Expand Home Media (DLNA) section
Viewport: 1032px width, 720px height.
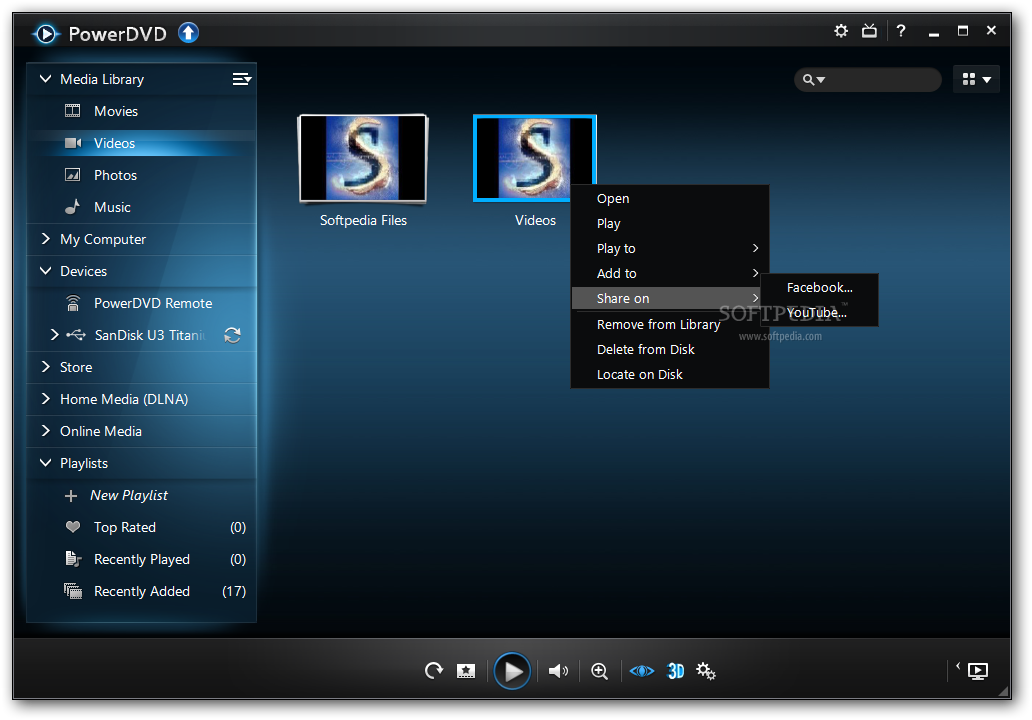coord(45,399)
